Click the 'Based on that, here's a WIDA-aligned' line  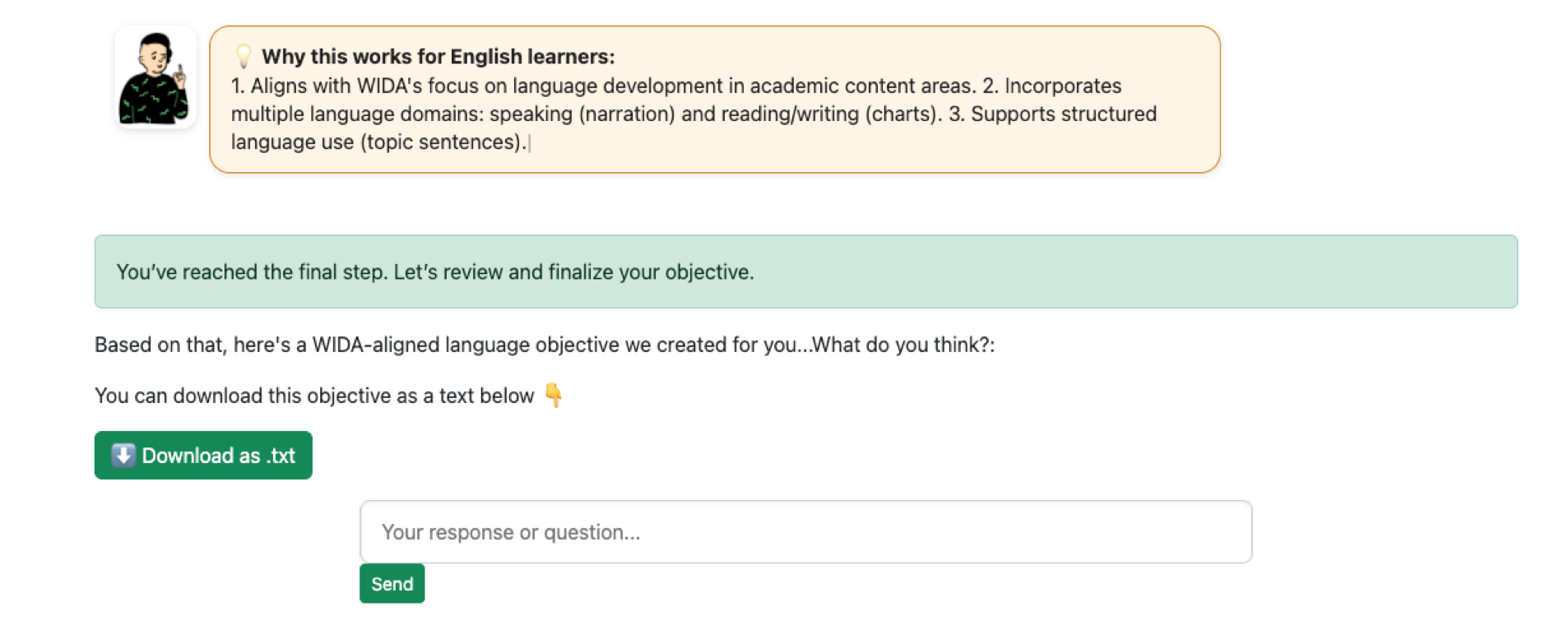(545, 345)
